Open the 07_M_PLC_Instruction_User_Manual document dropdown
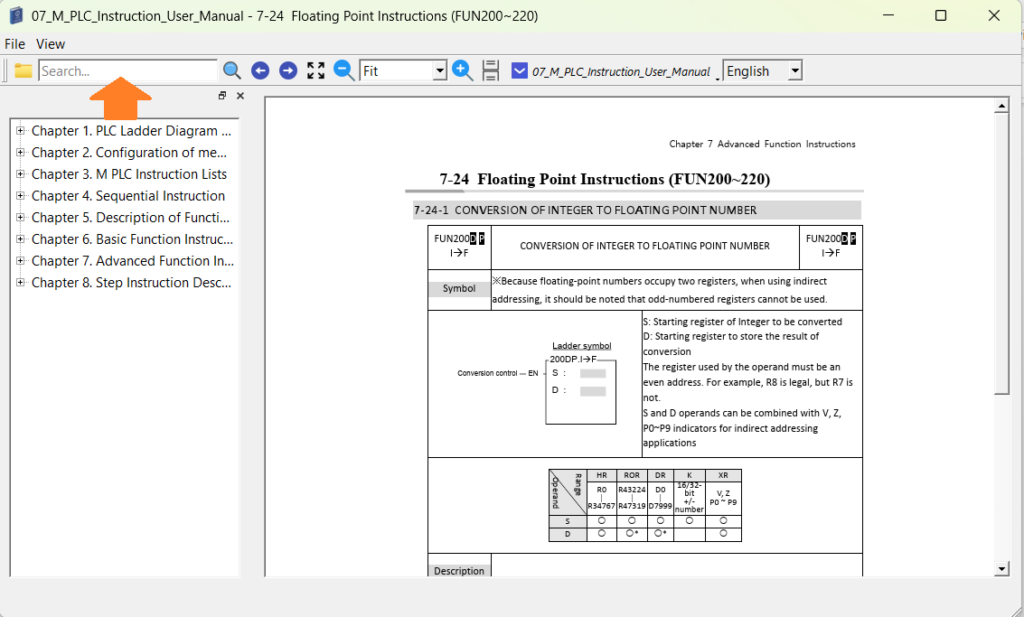Image resolution: width=1024 pixels, height=617 pixels. pyautogui.click(x=718, y=78)
